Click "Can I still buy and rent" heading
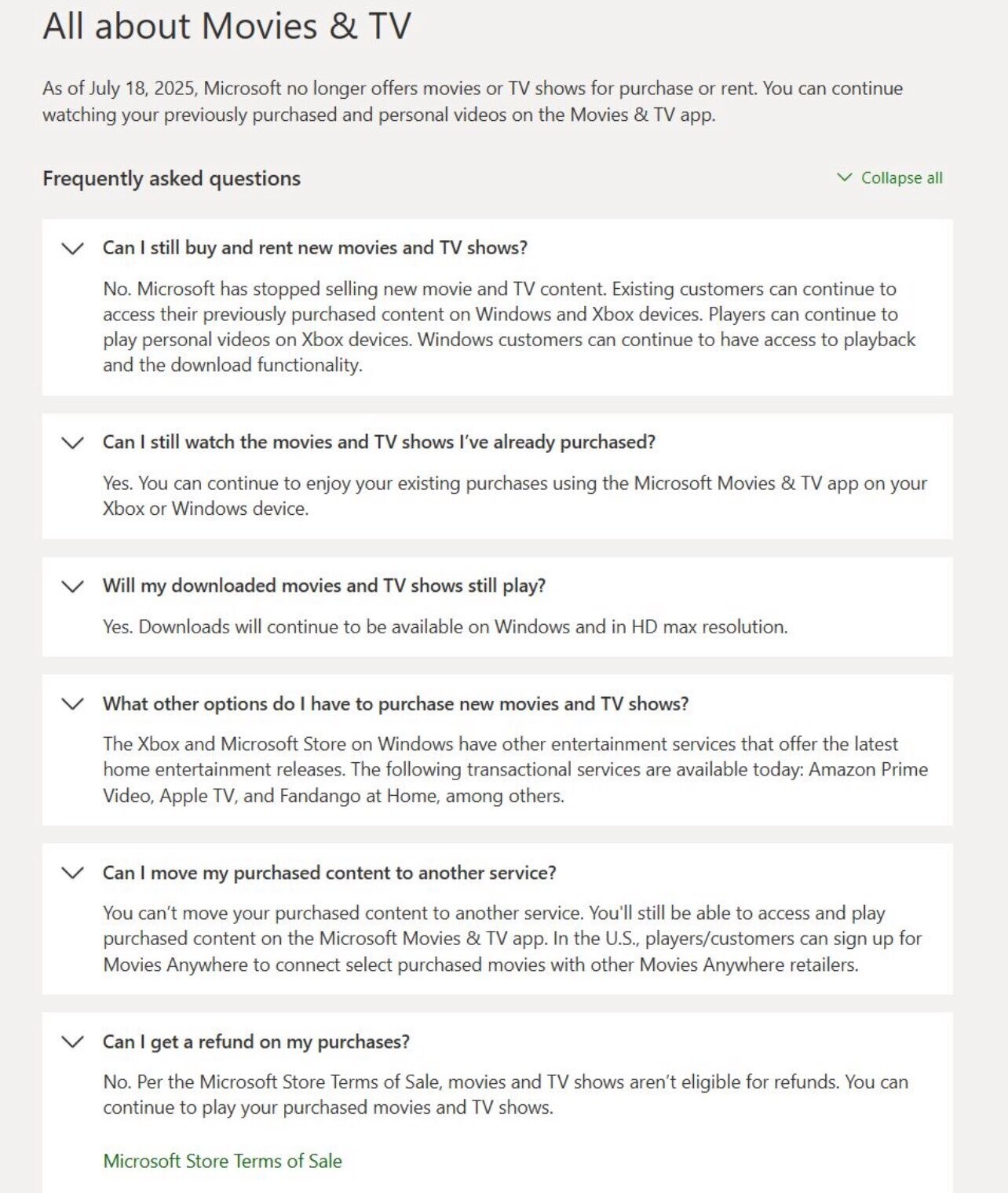Viewport: 1008px width, 1193px height. tap(315, 248)
